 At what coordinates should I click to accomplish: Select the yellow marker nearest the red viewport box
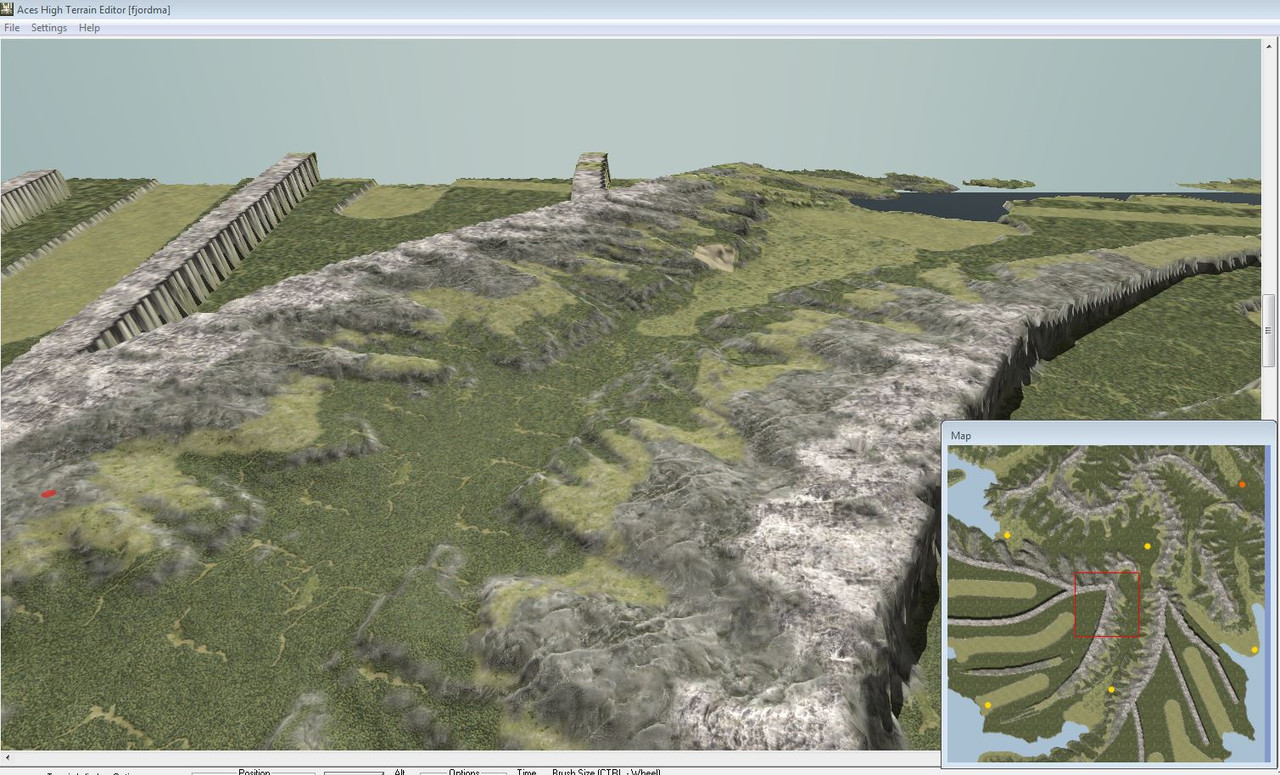point(1147,546)
